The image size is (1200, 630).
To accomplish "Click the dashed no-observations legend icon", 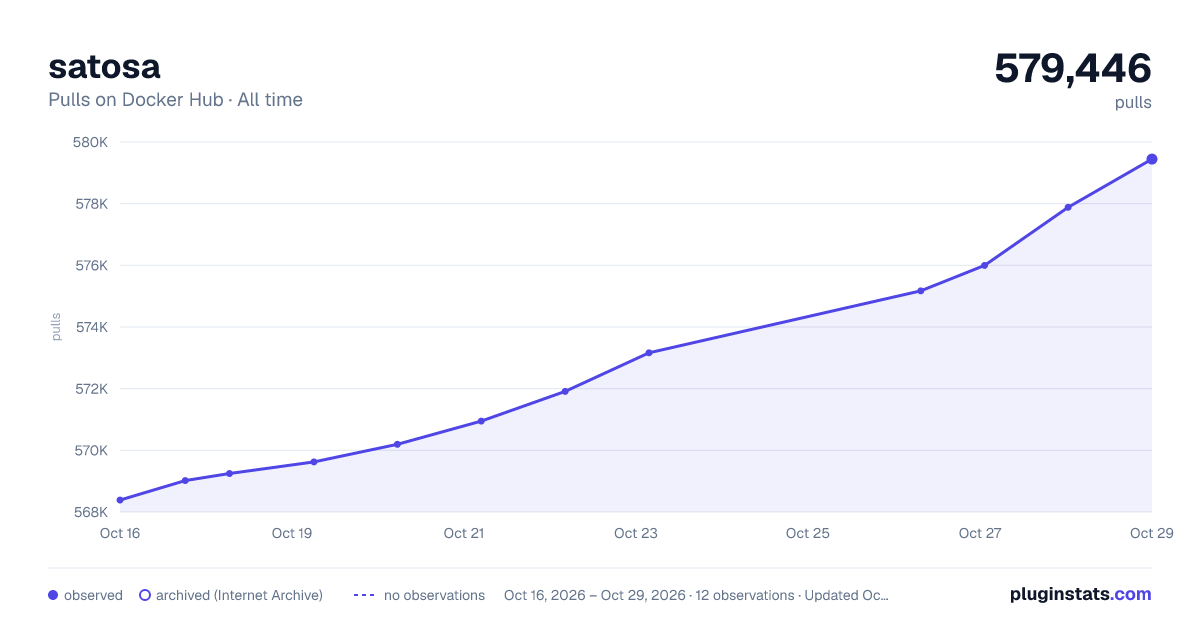I will point(364,595).
